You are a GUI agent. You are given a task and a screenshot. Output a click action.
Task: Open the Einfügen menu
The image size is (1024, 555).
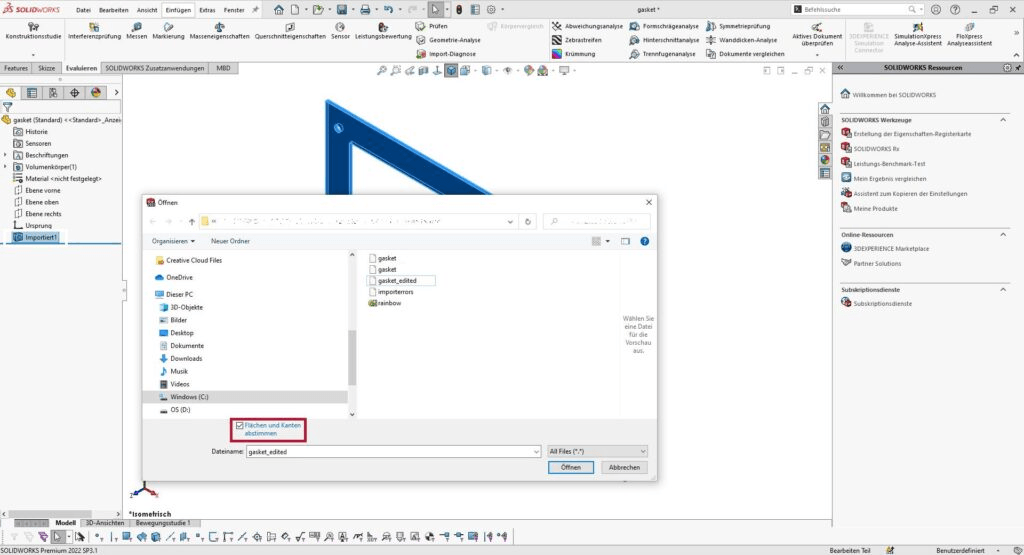[178, 9]
